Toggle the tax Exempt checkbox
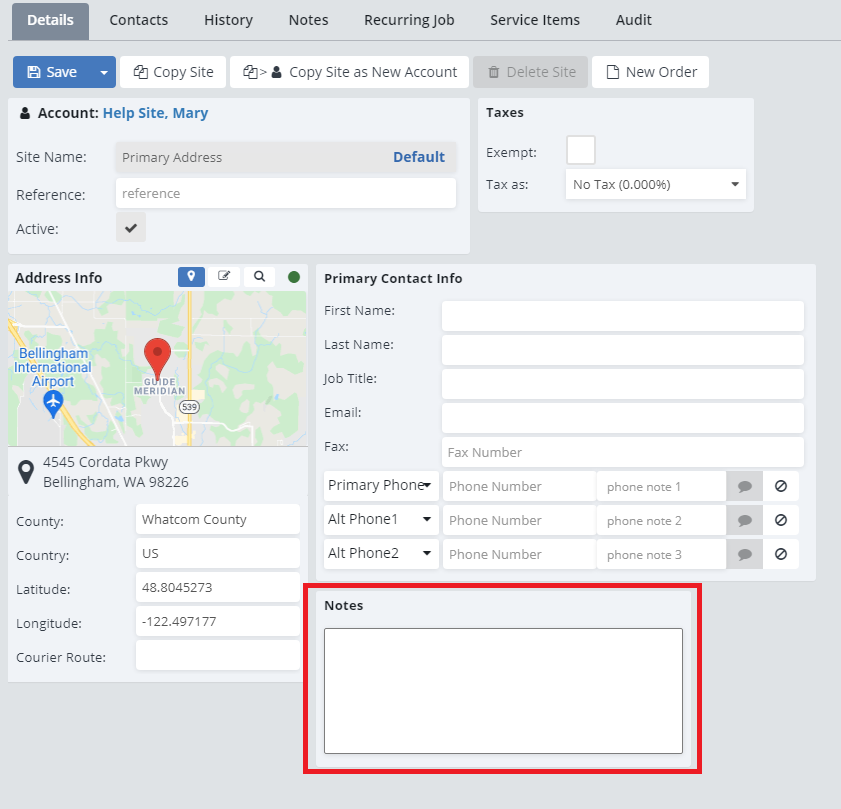The height and width of the screenshot is (809, 841). coord(580,151)
